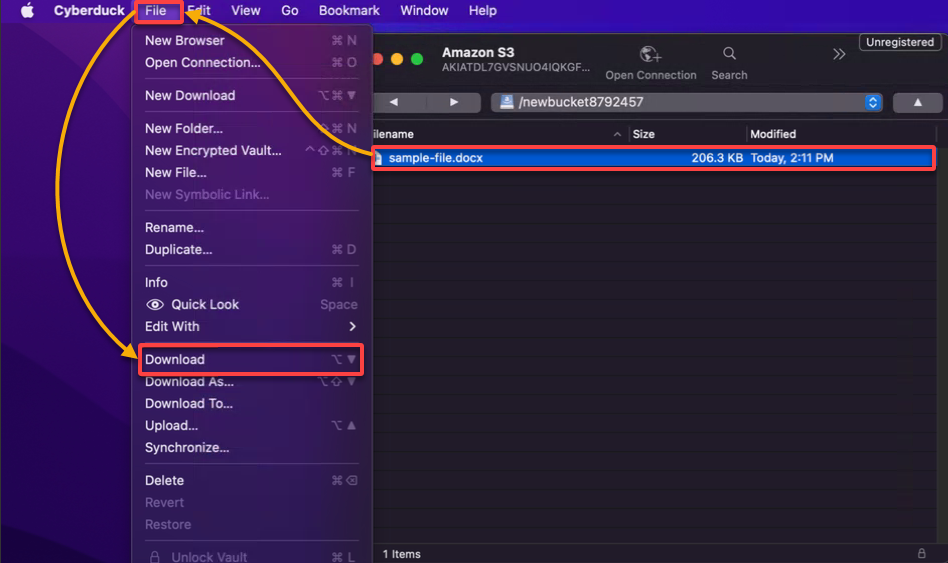Click the Quick Look eye icon
The width and height of the screenshot is (948, 563).
pos(155,305)
